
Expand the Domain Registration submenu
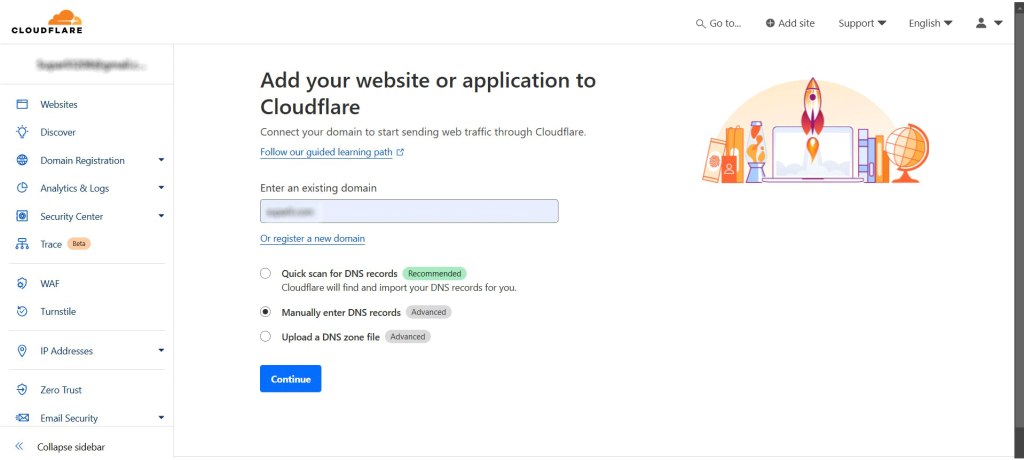161,160
